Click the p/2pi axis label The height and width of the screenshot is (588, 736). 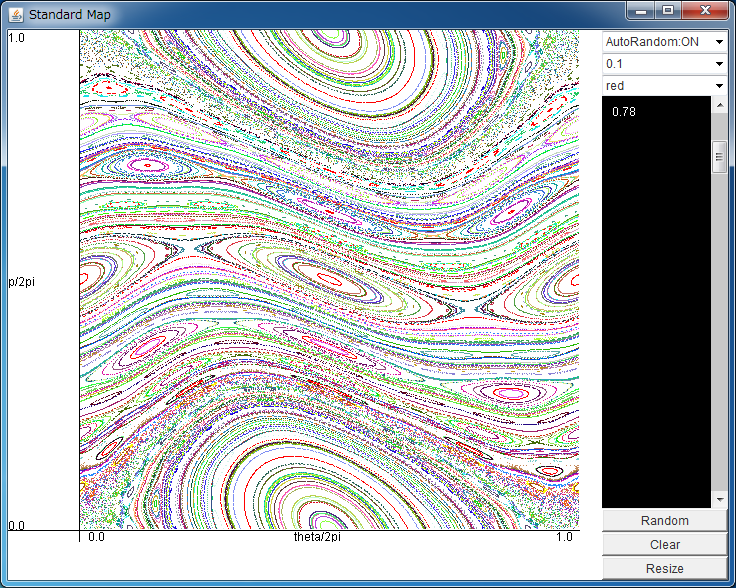pos(22,282)
